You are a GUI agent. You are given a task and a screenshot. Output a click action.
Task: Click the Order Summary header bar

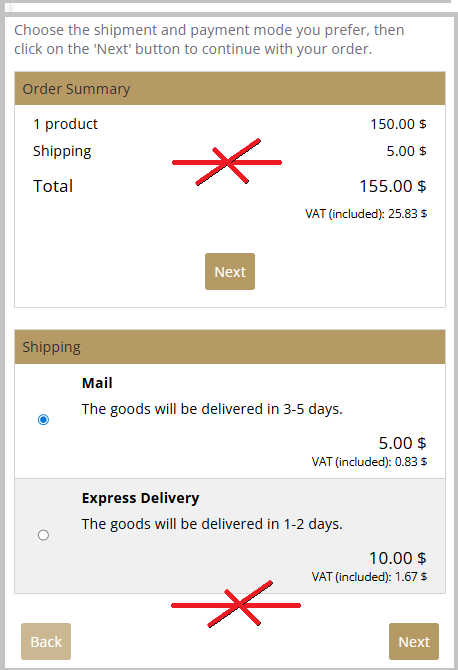230,89
